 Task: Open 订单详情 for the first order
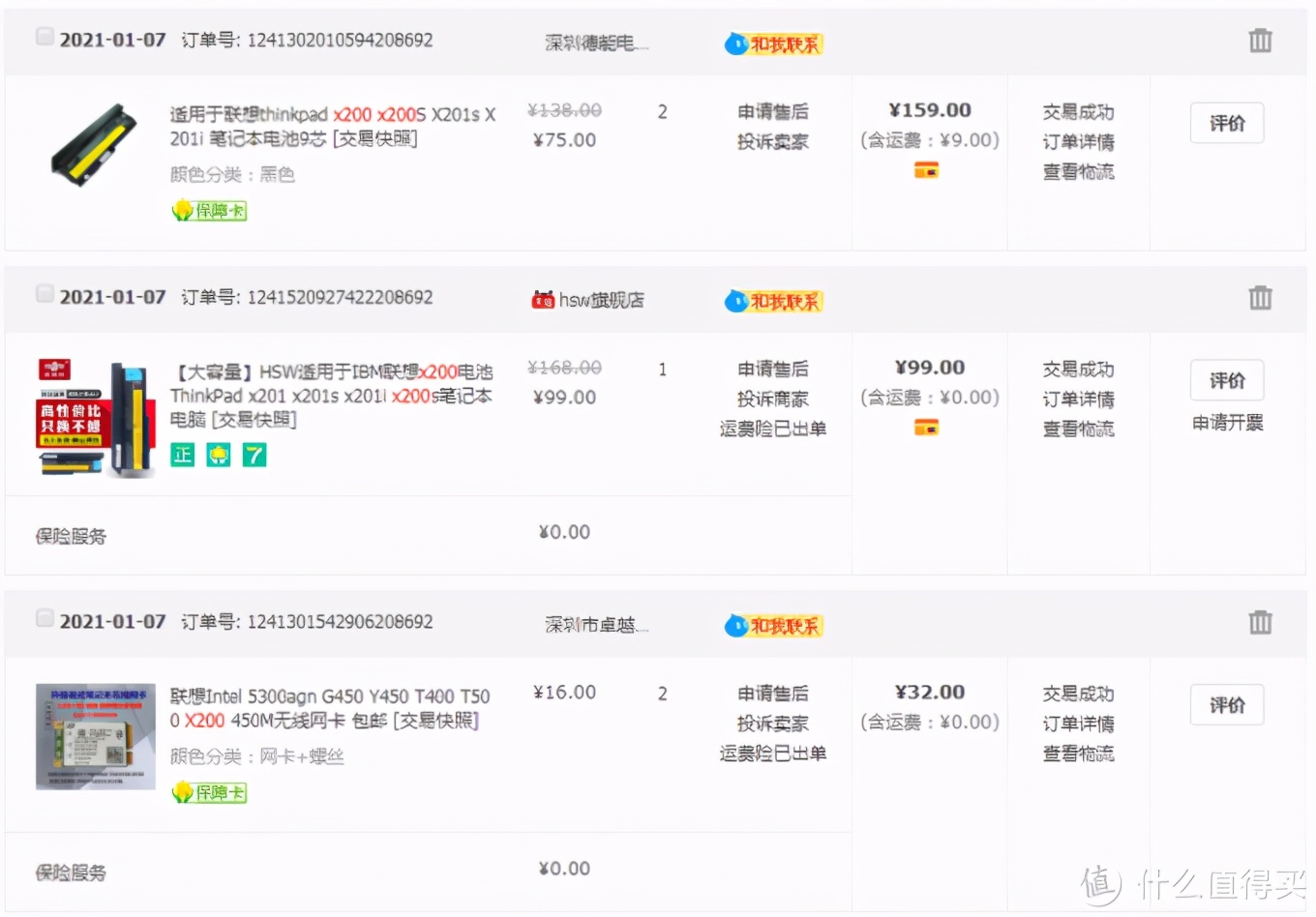[1078, 142]
